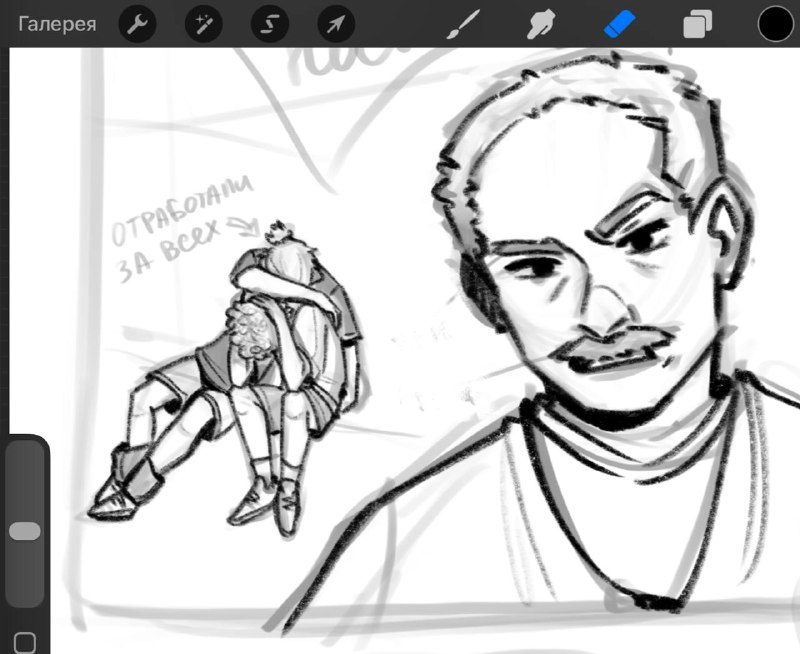800x654 pixels.
Task: Select the Selection S-shaped tool
Action: [x=270, y=24]
